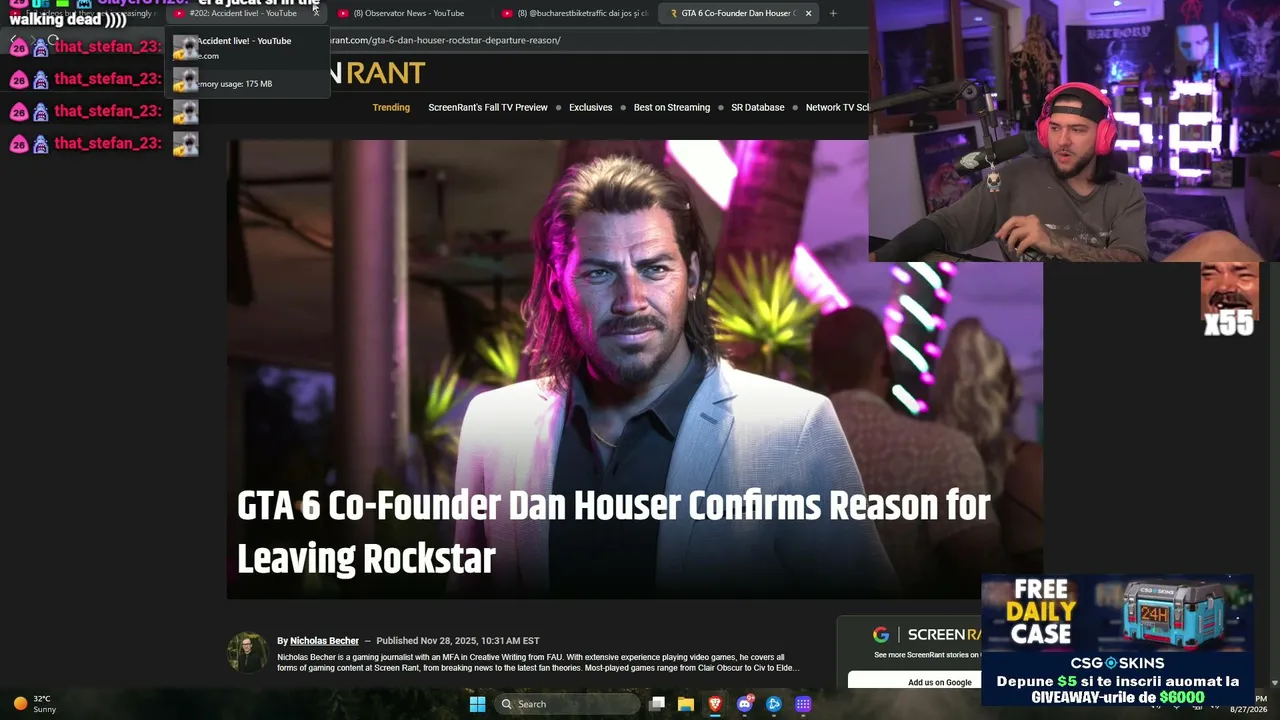Screen dimensions: 1280x720
Task: Click the Google logo in ScreenRant box
Action: click(881, 635)
